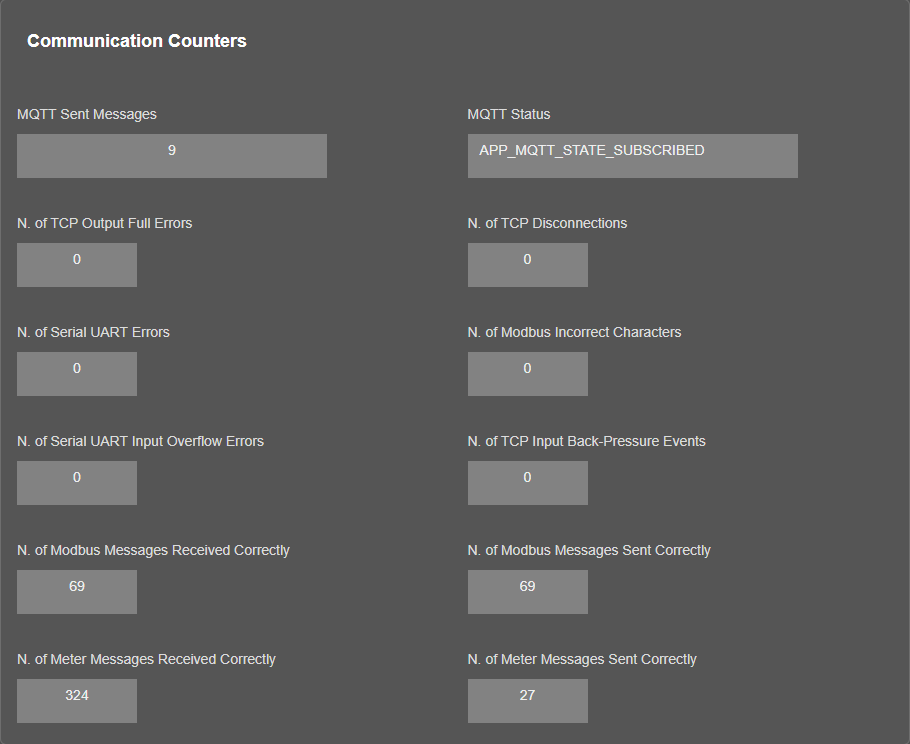Image resolution: width=910 pixels, height=744 pixels.
Task: Click the Modbus Messages Received Correctly value
Action: [77, 592]
